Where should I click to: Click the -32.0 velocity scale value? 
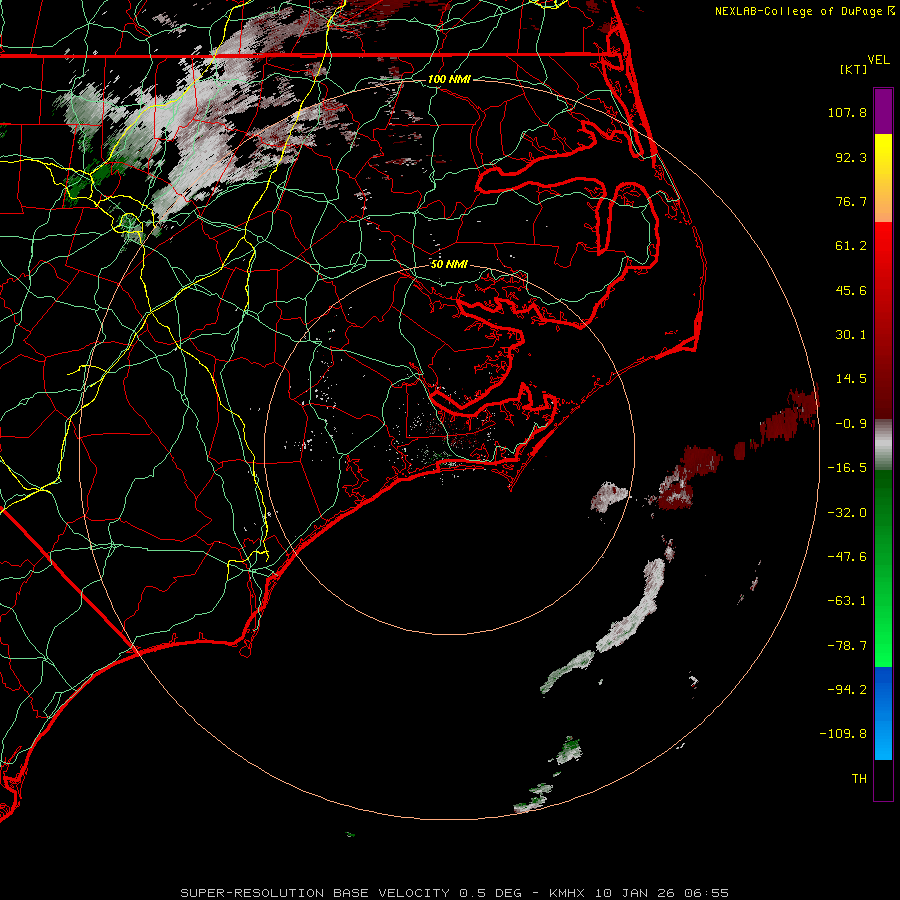click(847, 513)
